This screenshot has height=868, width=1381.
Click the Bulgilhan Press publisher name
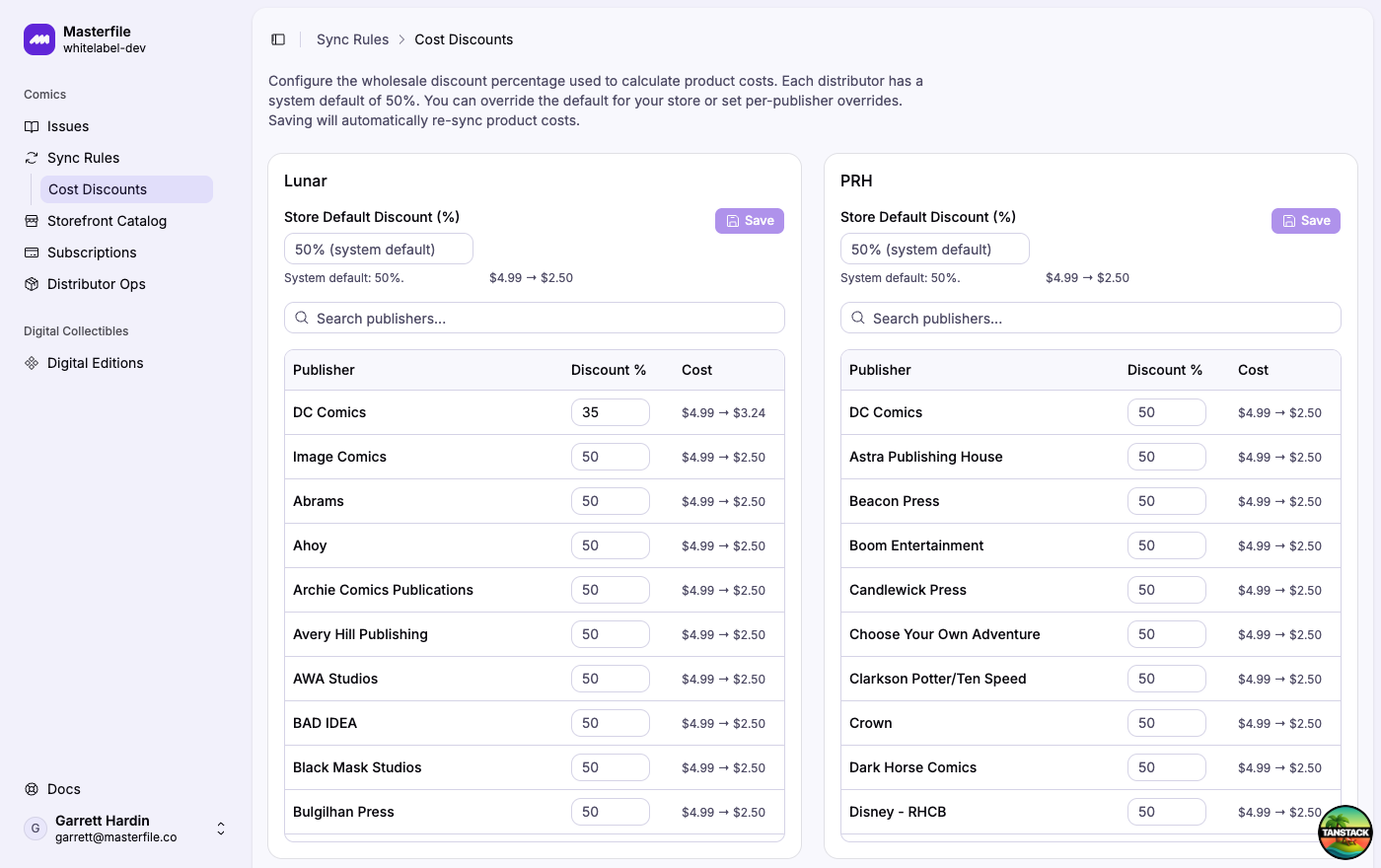pyautogui.click(x=343, y=812)
